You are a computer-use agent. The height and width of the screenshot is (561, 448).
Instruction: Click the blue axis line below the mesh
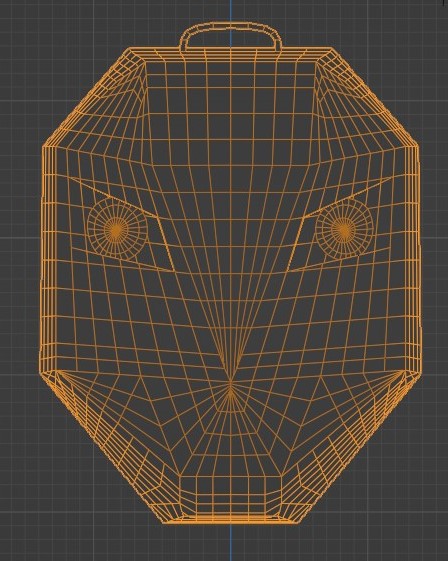pyautogui.click(x=231, y=543)
